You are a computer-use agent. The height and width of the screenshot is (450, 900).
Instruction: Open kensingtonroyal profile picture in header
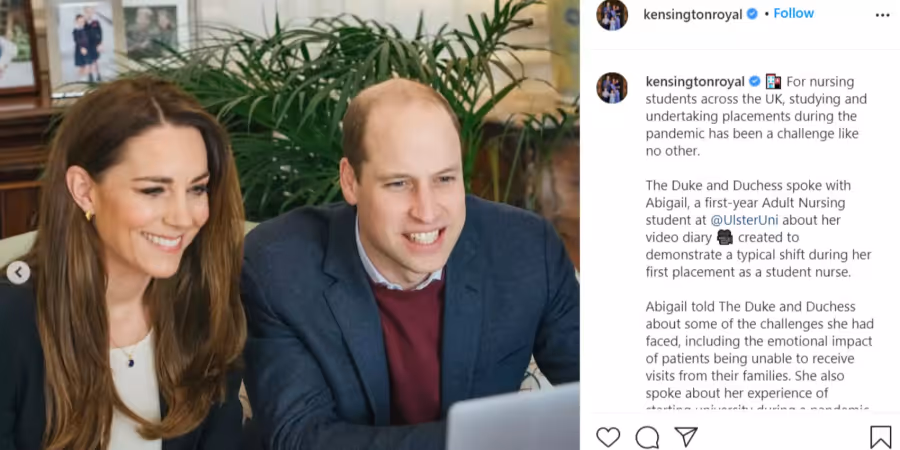click(612, 15)
